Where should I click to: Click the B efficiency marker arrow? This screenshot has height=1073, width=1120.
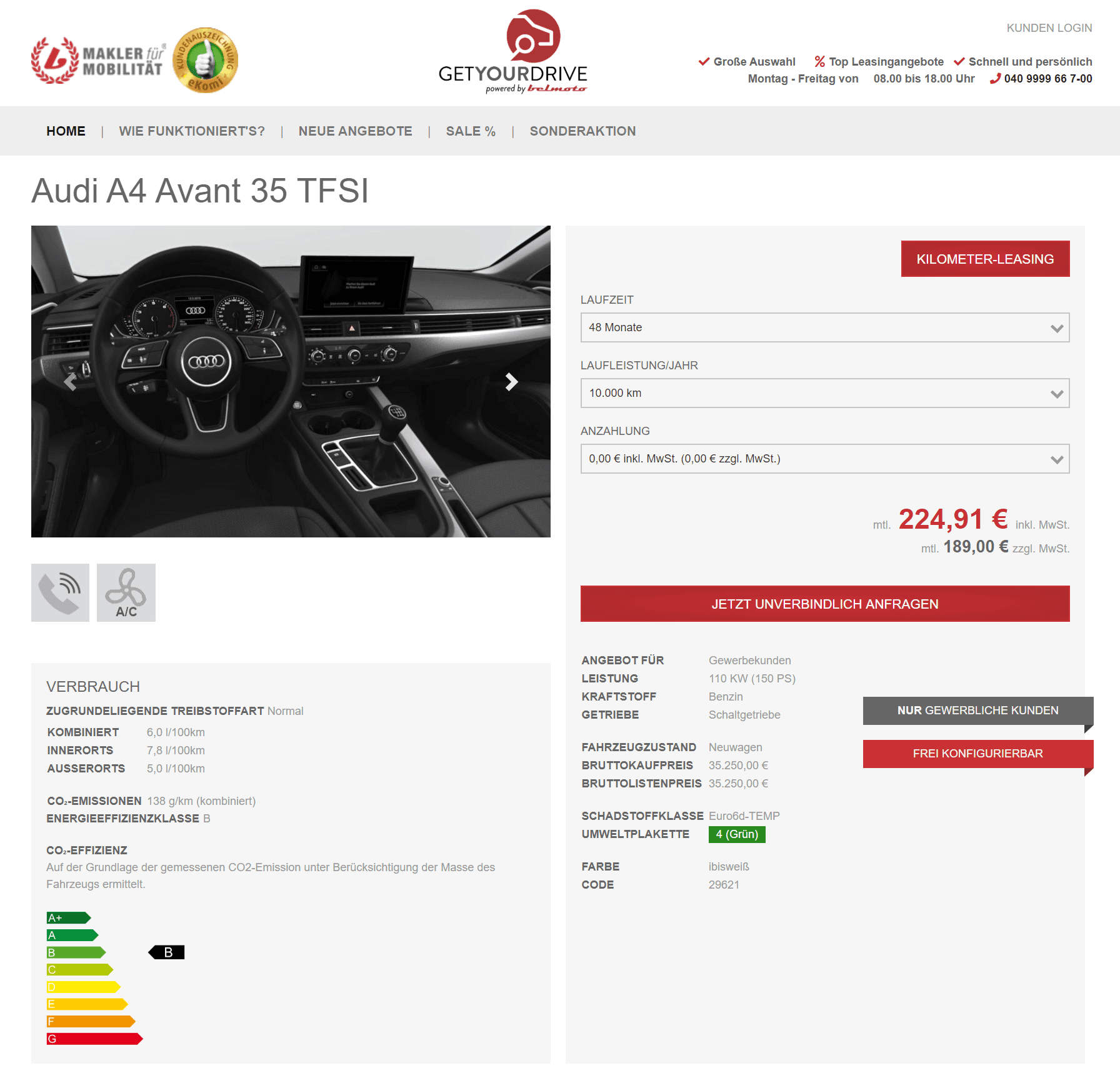[166, 952]
